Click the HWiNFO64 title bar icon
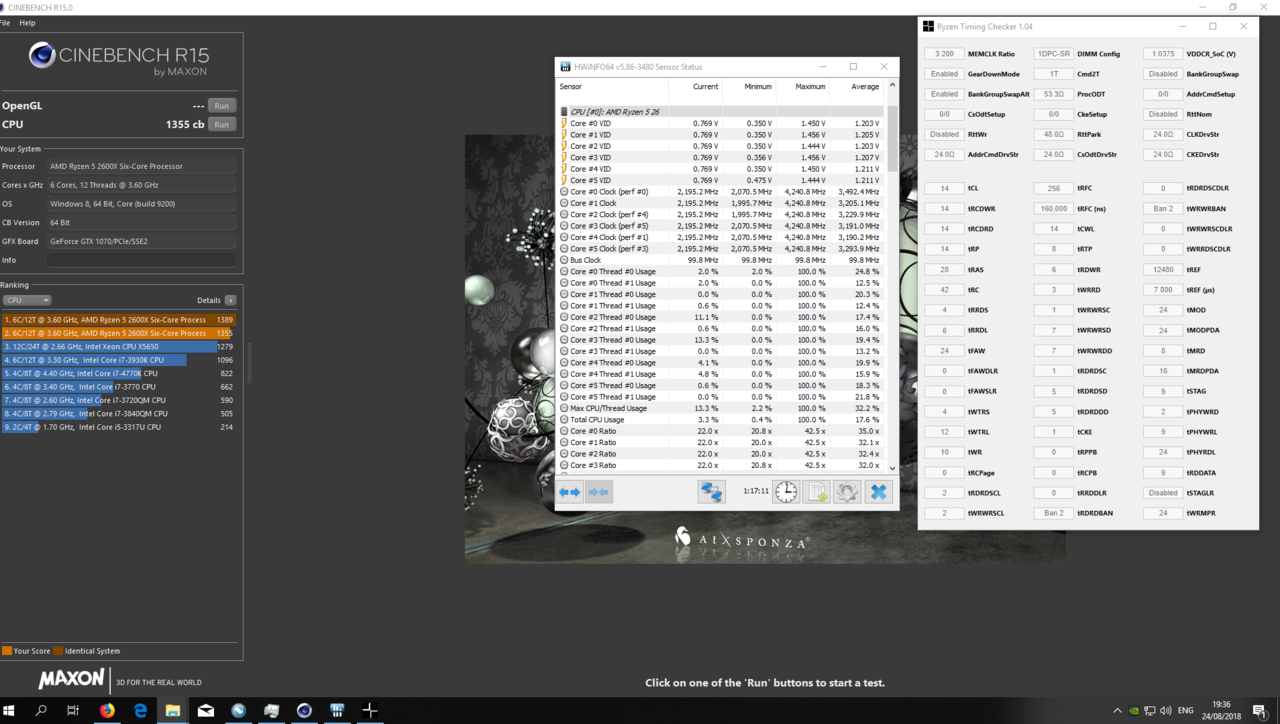The height and width of the screenshot is (724, 1280). [x=566, y=67]
